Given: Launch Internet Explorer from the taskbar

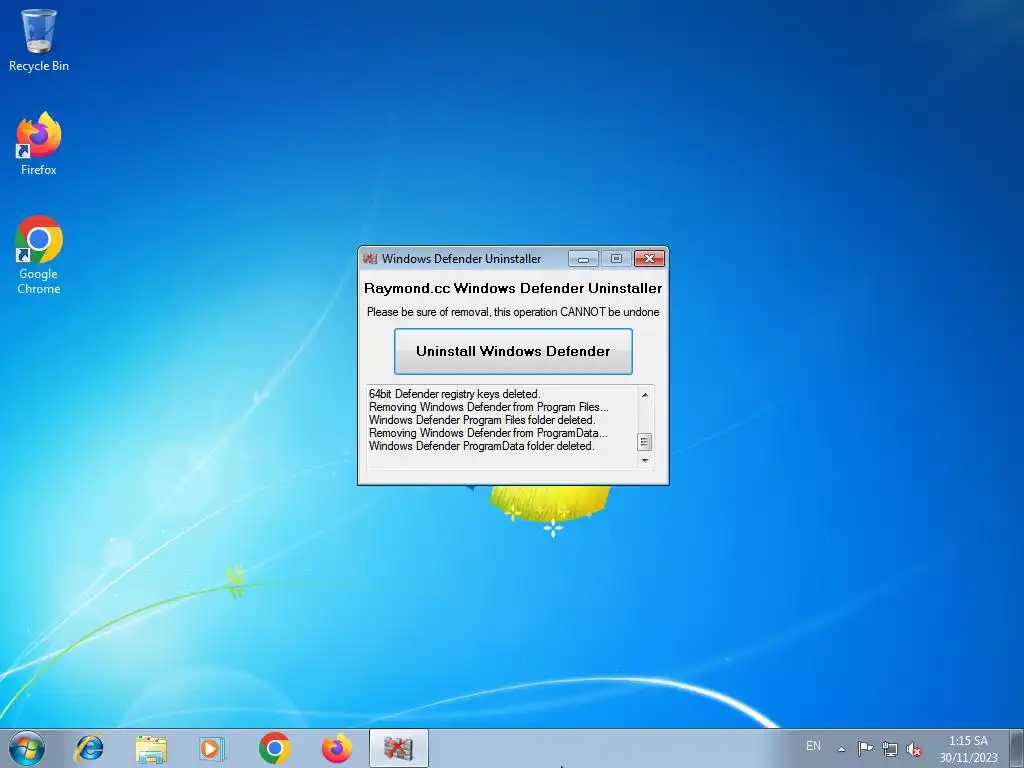Looking at the screenshot, I should click(89, 748).
